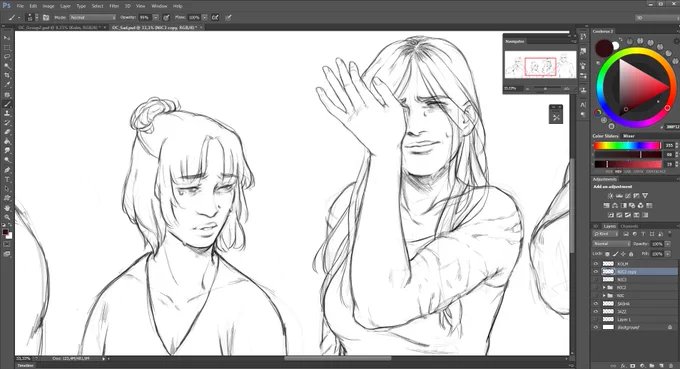Add a Levels adjustment
Viewport: 680px width, 369px height.
coord(619,196)
